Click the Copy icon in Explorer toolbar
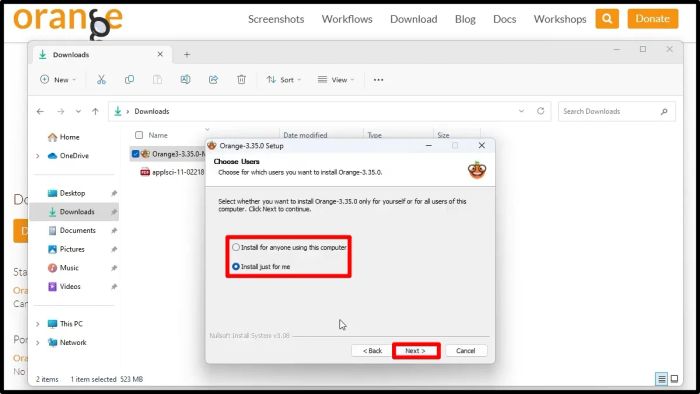 click(129, 79)
